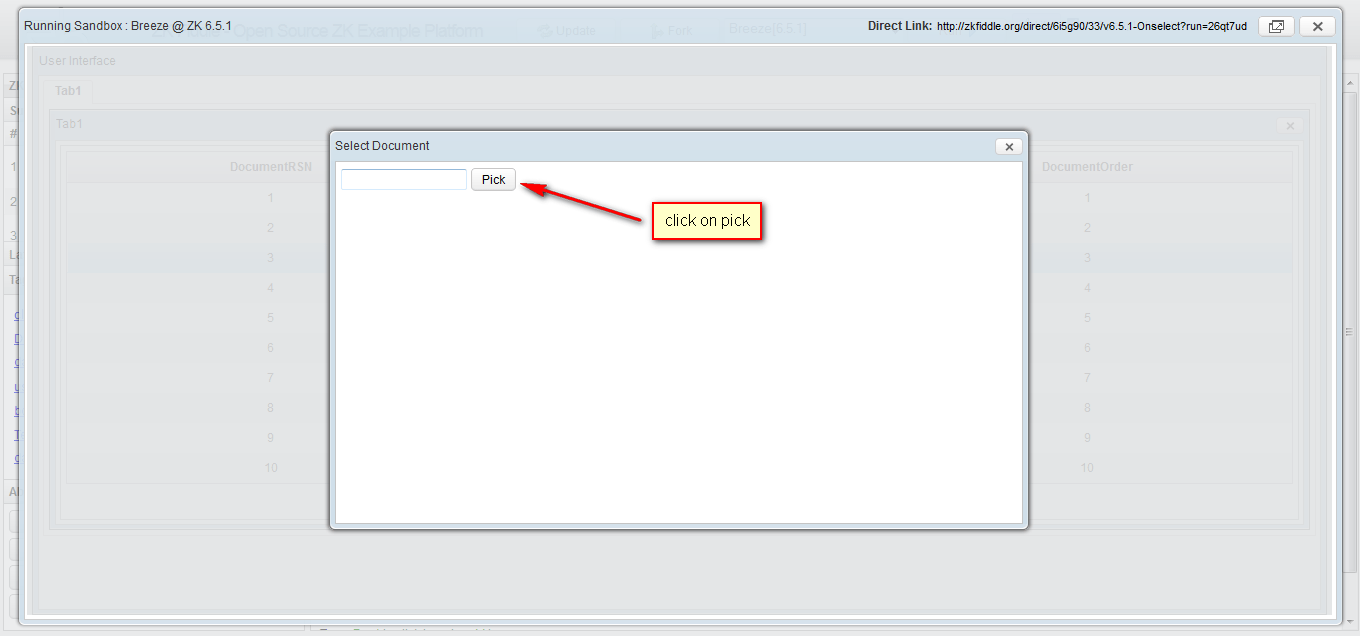This screenshot has width=1360, height=636.
Task: Select the inner Tab1 tab header
Action: (69, 123)
